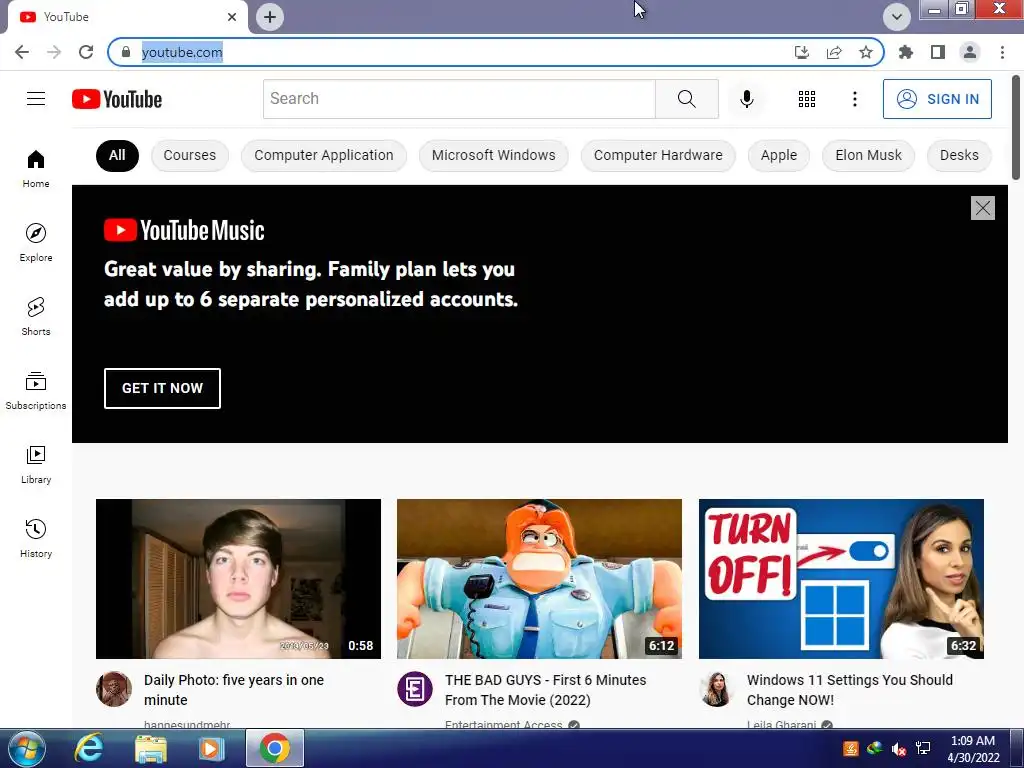This screenshot has width=1024, height=768.
Task: Close the YouTube tab
Action: pyautogui.click(x=232, y=17)
